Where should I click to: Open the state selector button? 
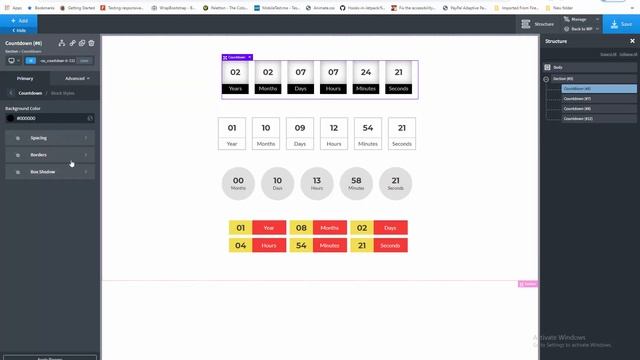(x=84, y=60)
